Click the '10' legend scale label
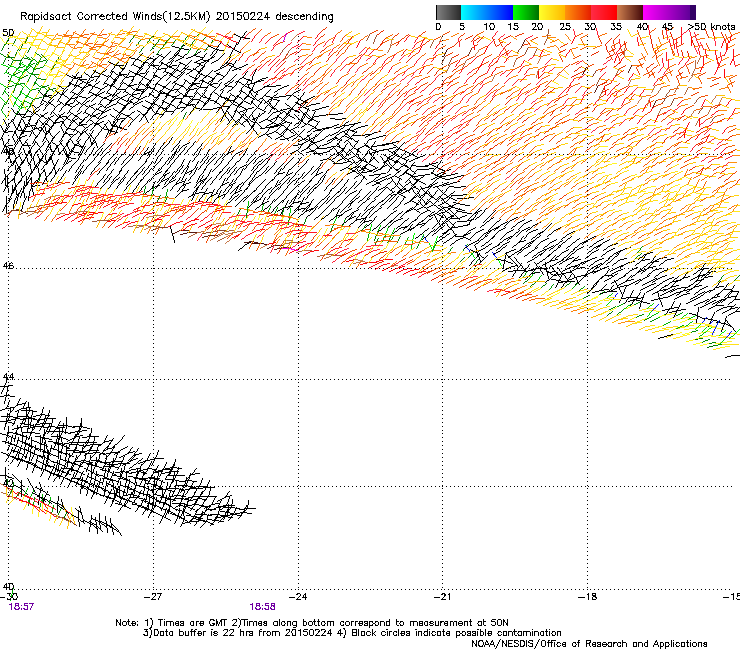This screenshot has width=740, height=650. coord(489,27)
